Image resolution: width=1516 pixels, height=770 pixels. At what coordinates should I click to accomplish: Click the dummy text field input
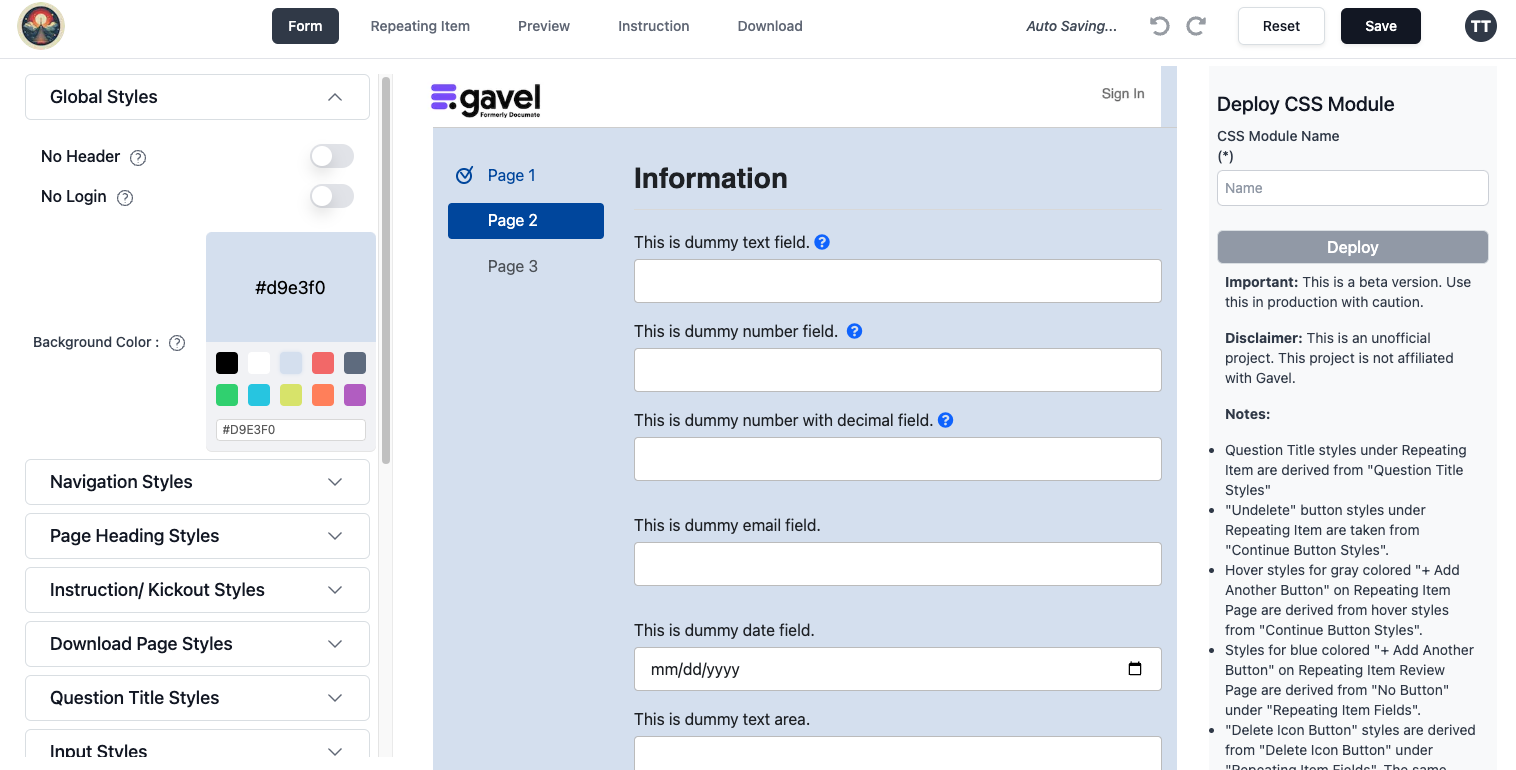pyautogui.click(x=898, y=281)
